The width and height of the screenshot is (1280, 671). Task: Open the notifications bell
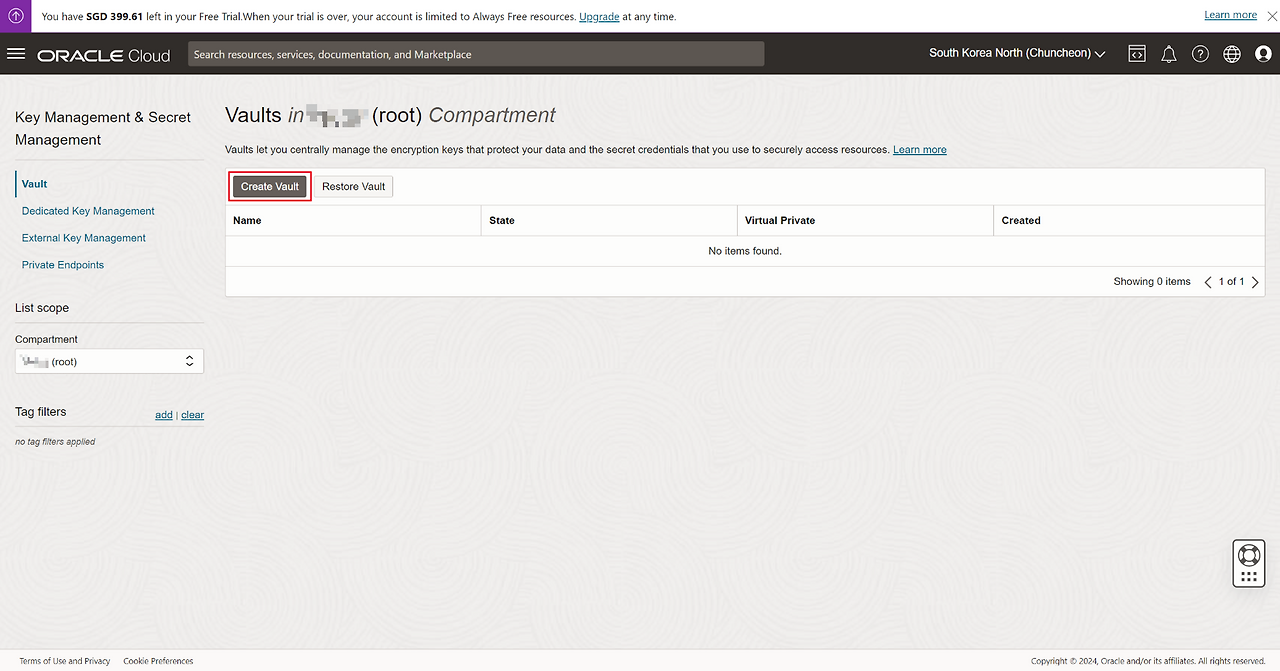(x=1168, y=54)
